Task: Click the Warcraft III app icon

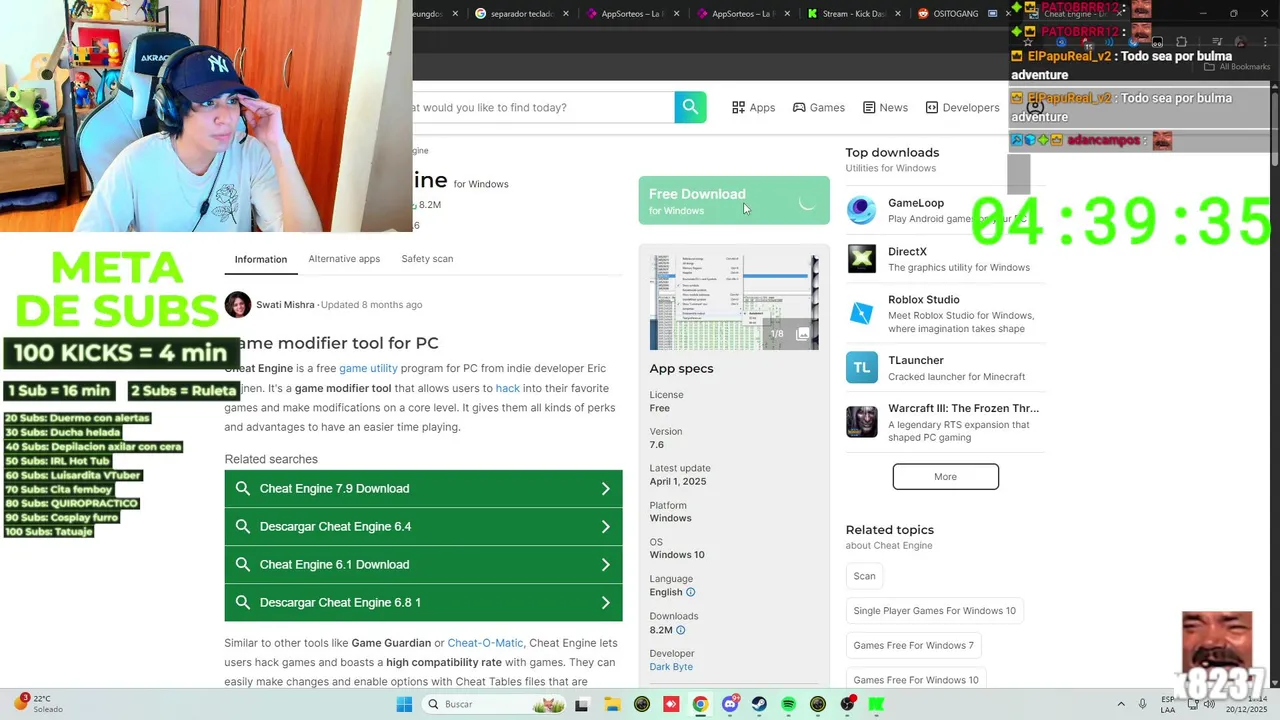Action: coord(861,421)
